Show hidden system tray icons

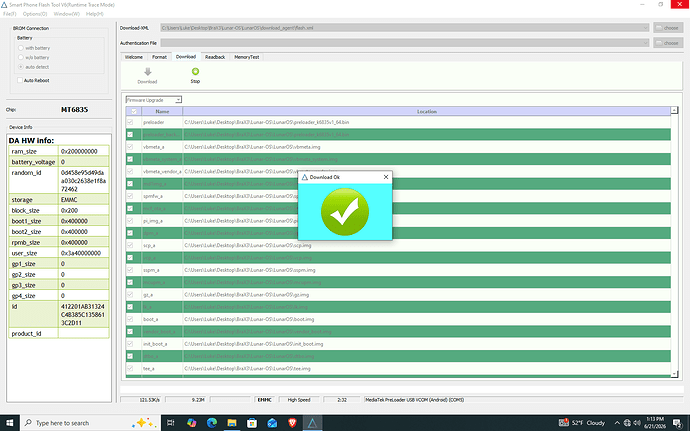point(617,423)
